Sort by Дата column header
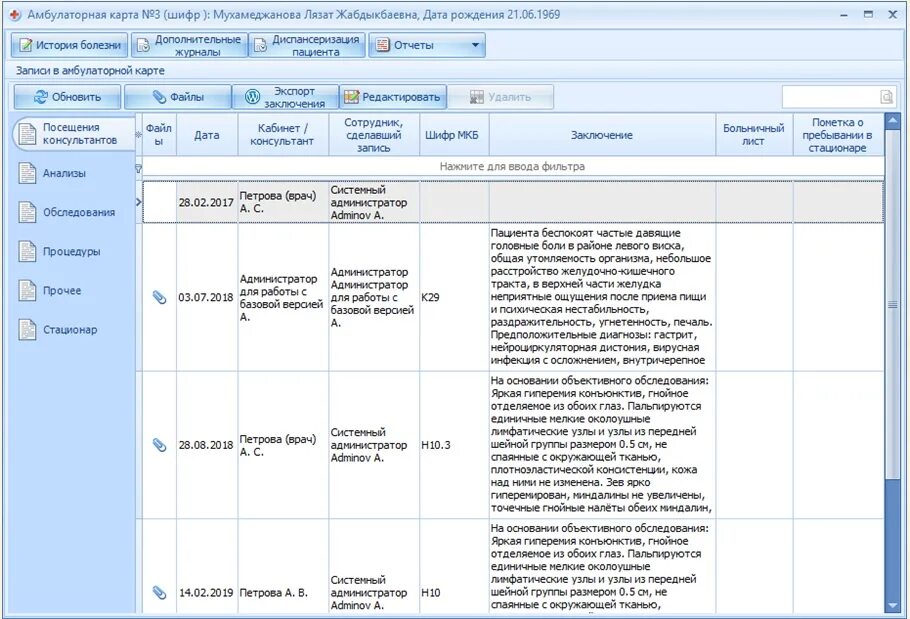 pos(207,135)
